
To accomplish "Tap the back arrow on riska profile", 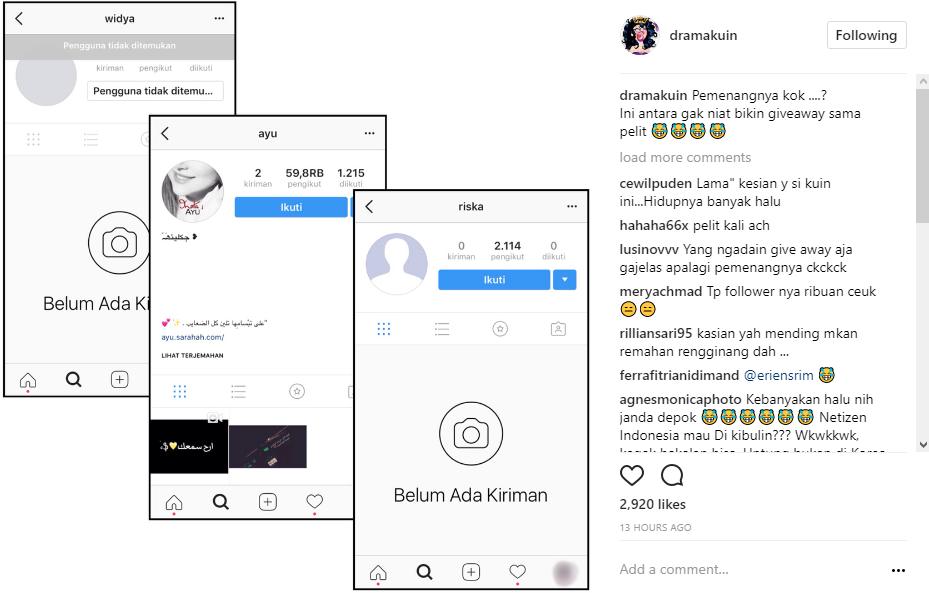I will click(370, 206).
